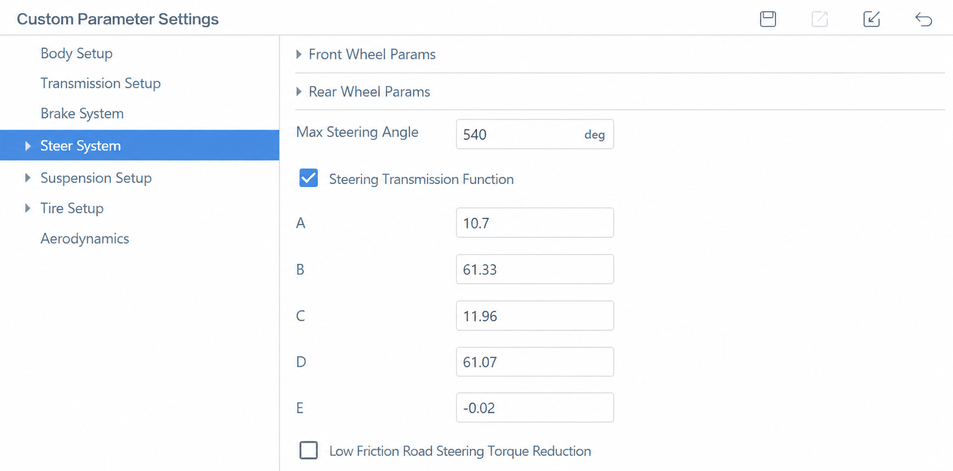Viewport: 953px width, 471px height.
Task: Expand the Tire Setup tree arrow
Action: coord(27,208)
